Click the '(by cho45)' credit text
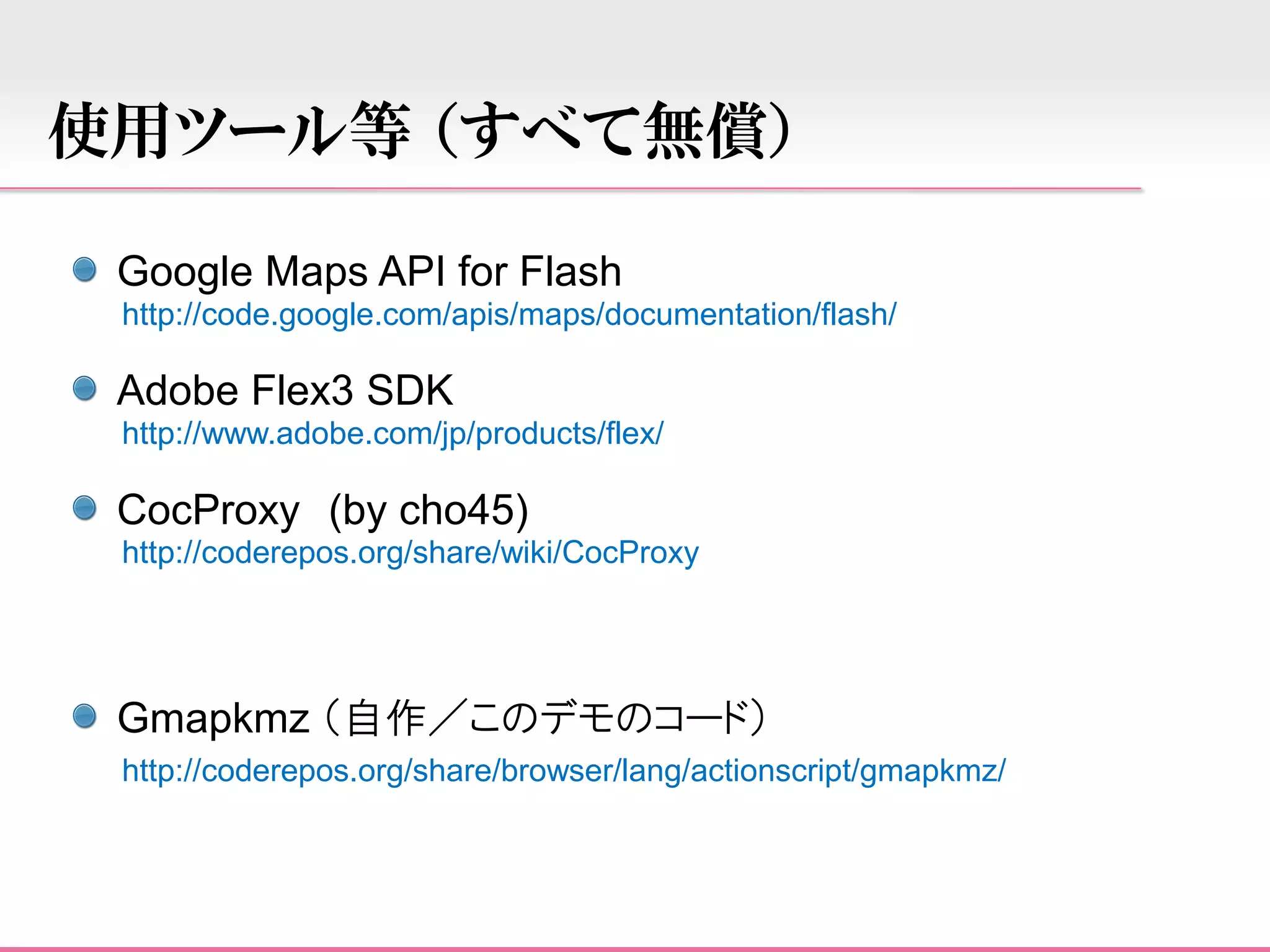1270x952 pixels. pos(429,510)
